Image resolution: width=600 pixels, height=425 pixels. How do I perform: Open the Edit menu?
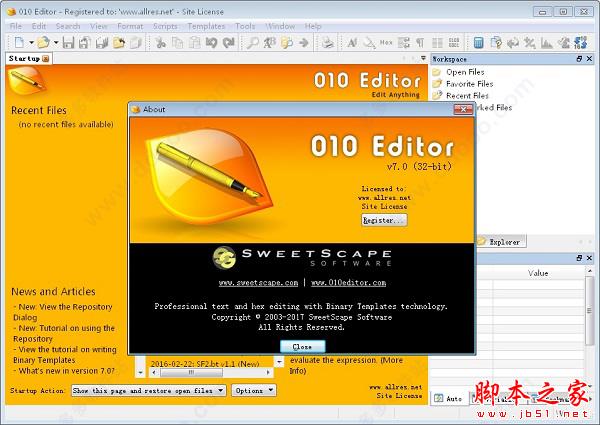39,26
